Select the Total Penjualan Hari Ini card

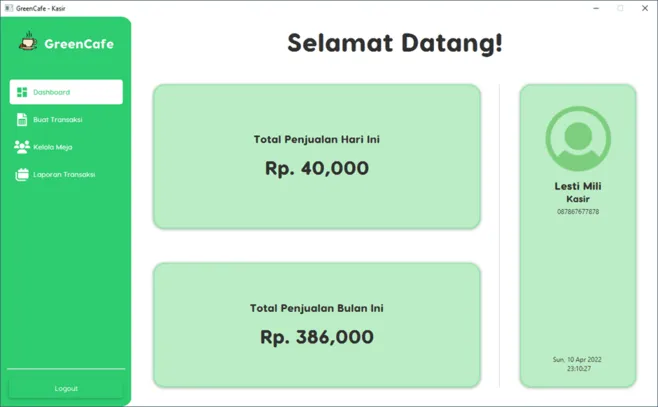click(317, 157)
